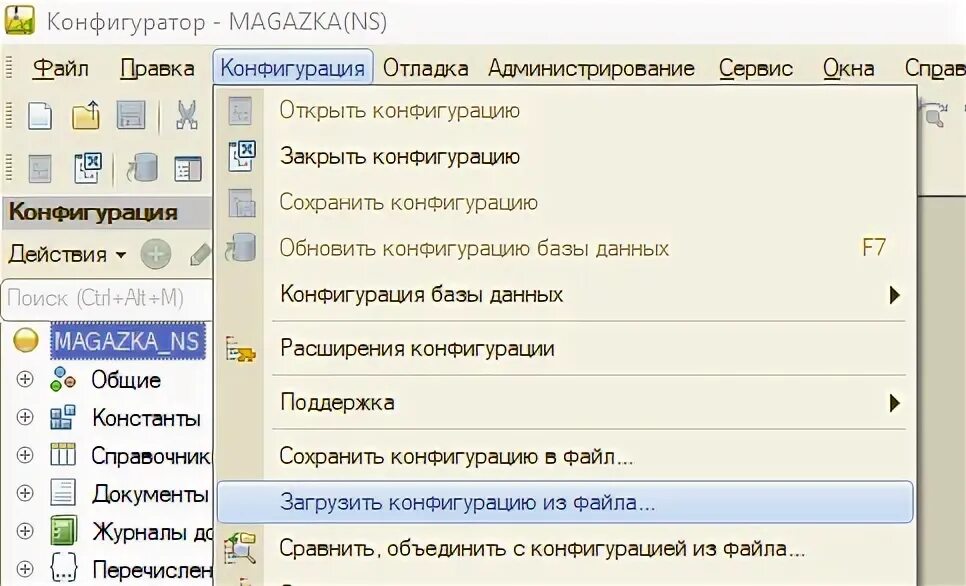
Task: Open the Файл menu
Action: [x=60, y=68]
